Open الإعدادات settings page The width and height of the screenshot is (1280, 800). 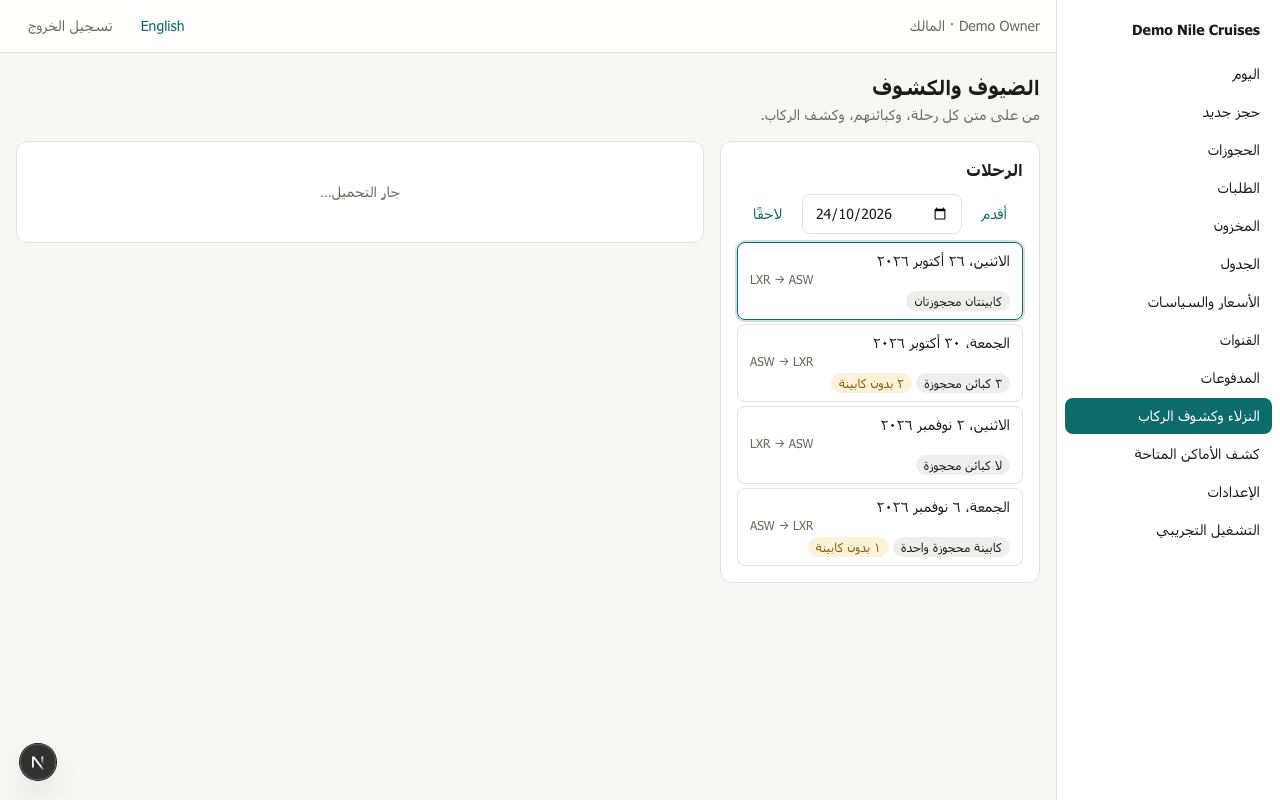[x=1168, y=492]
